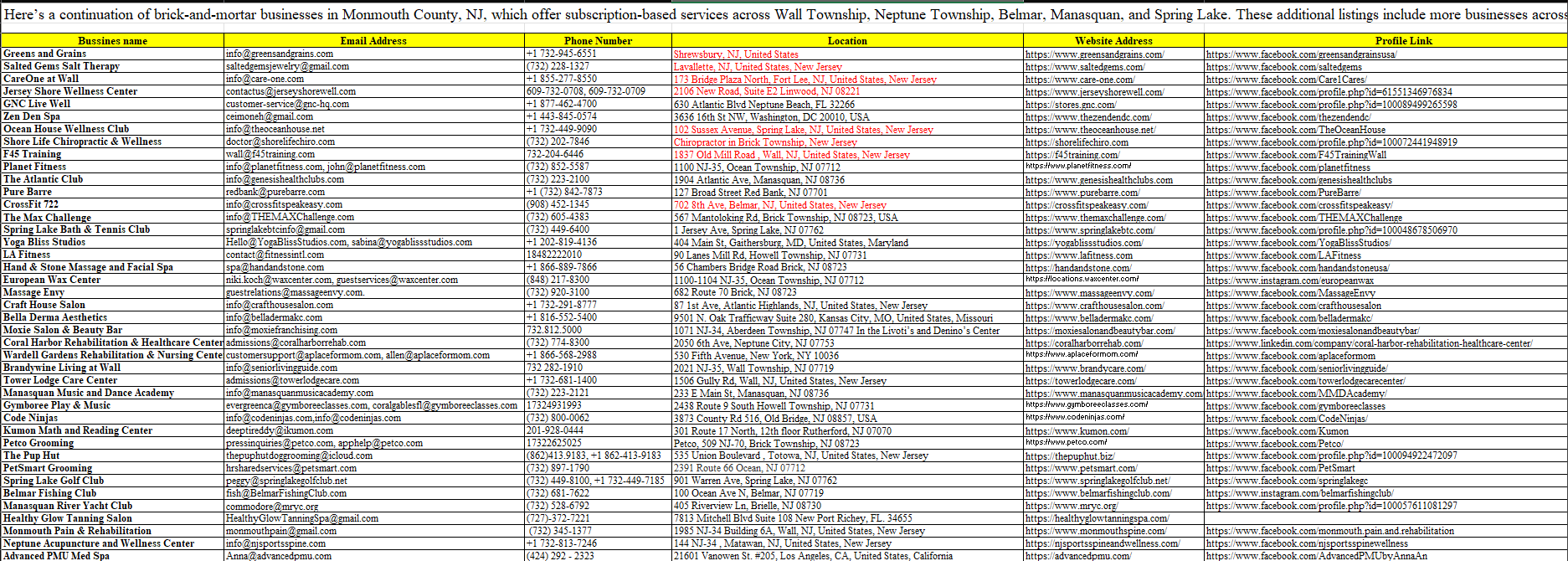The image size is (1568, 561).
Task: Select the "Gymboree Play & Music" cell
Action: tap(112, 405)
